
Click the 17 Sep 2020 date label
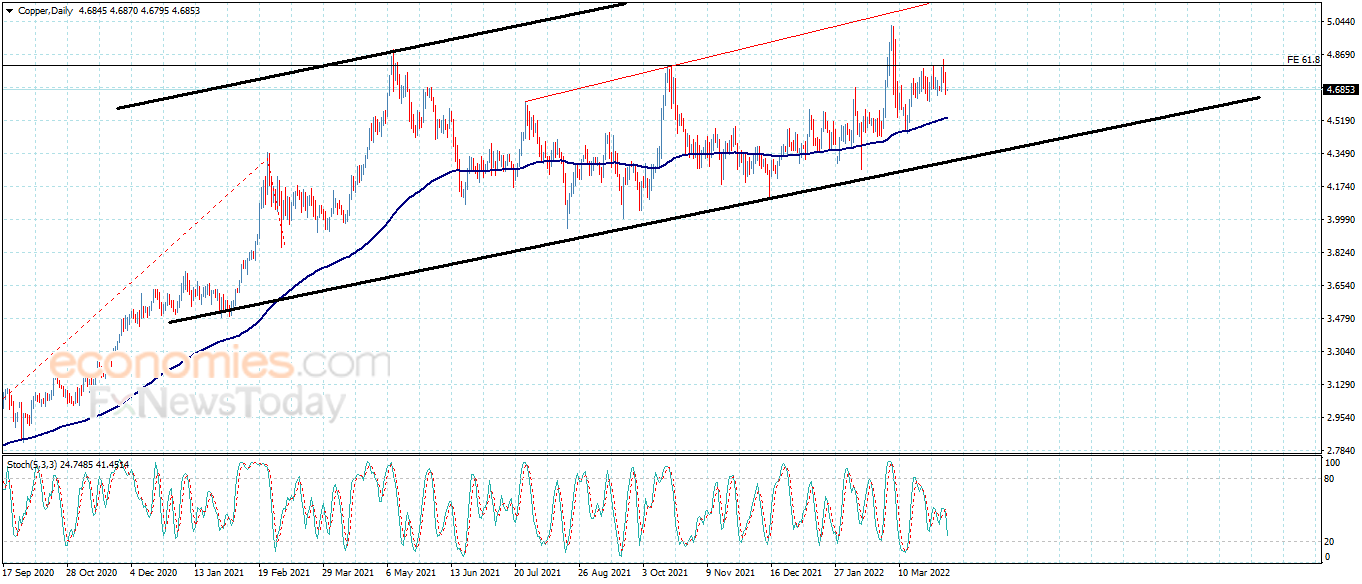[28, 573]
